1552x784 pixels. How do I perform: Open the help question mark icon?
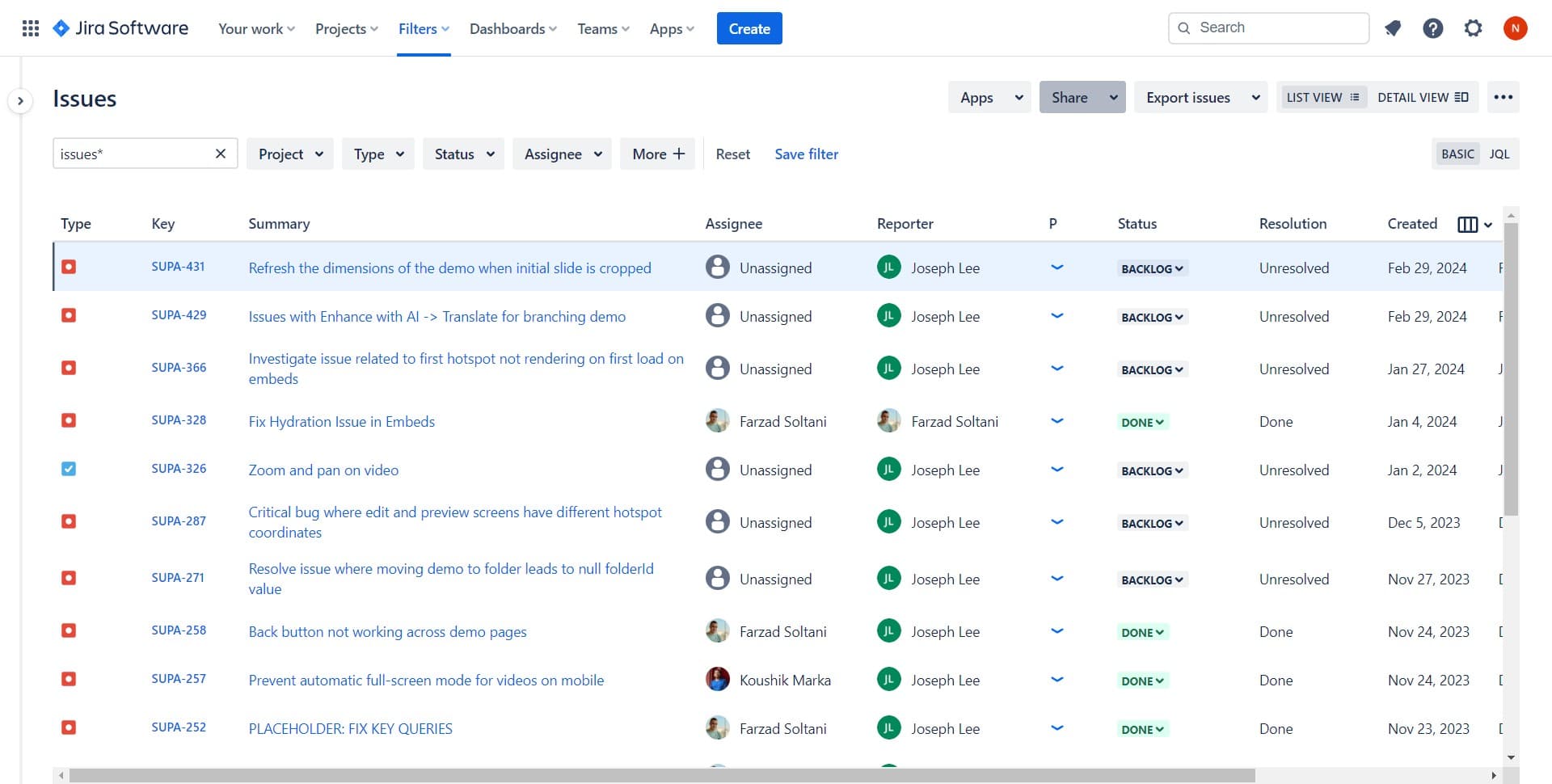coord(1432,28)
